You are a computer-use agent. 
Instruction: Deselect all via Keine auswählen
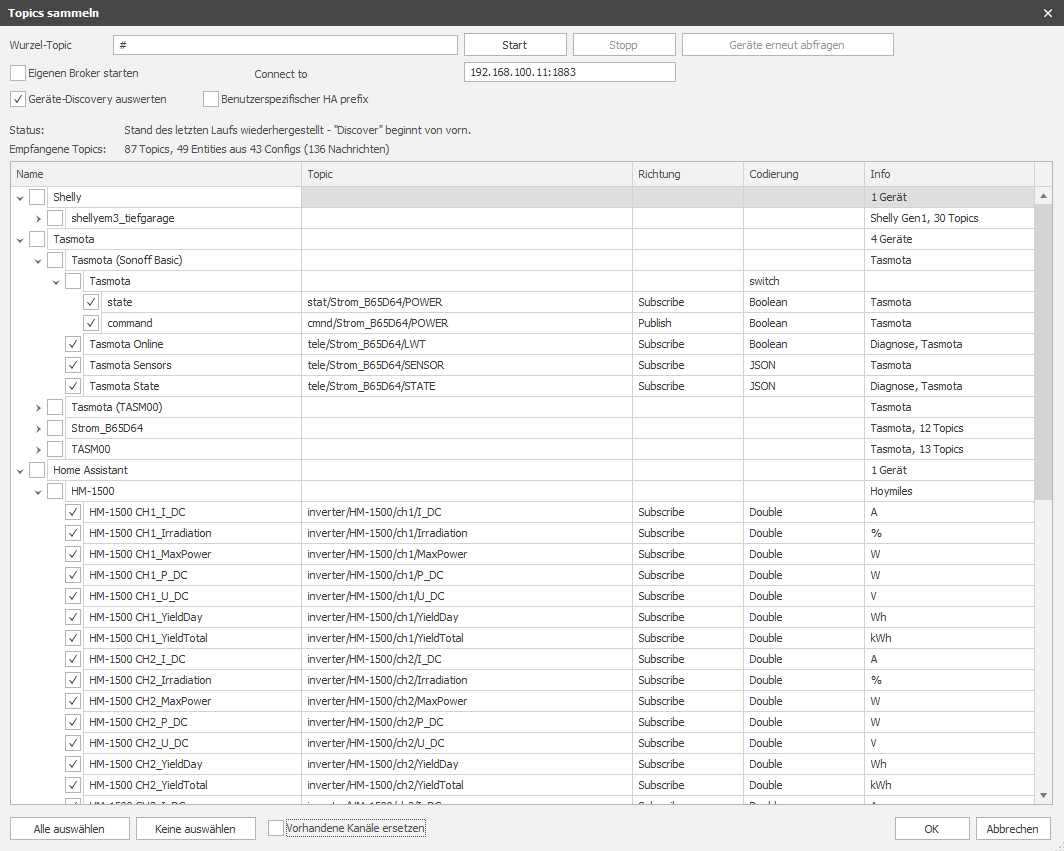coord(195,829)
